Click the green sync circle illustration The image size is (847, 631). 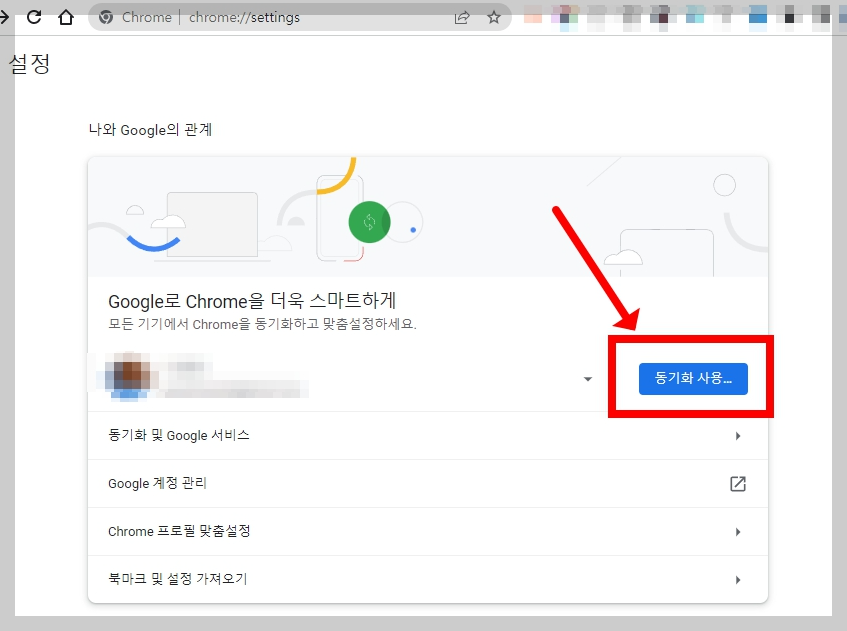point(369,222)
